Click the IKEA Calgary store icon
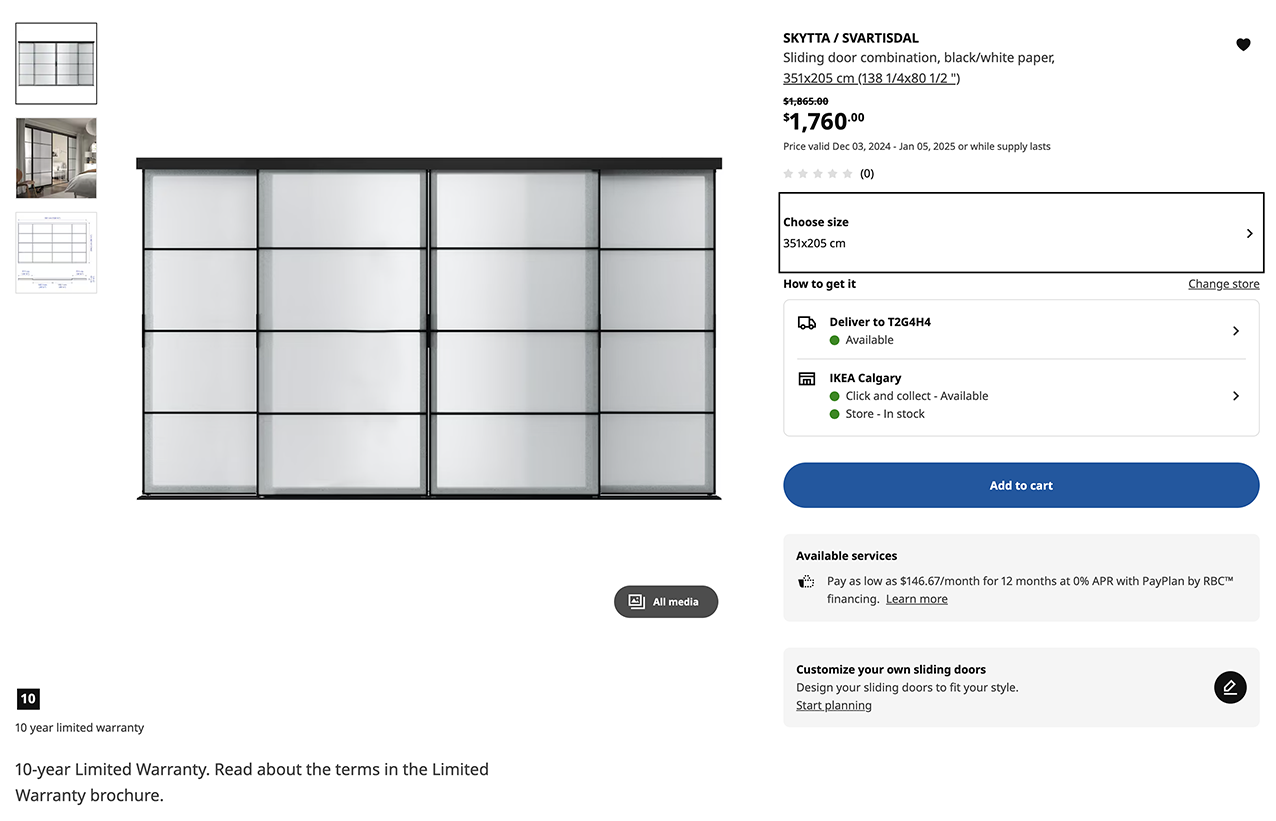1276x821 pixels. point(806,379)
